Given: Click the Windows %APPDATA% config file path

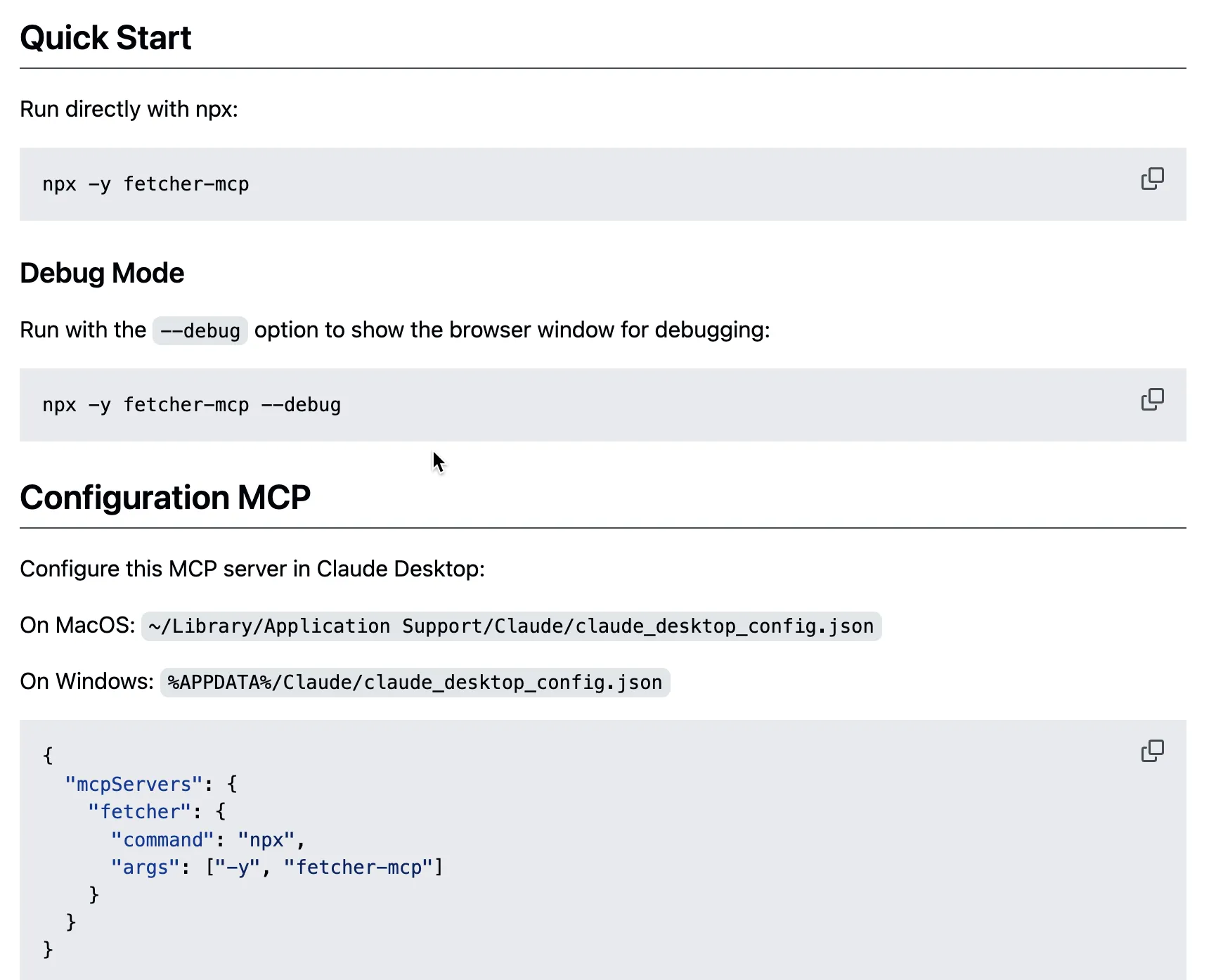Looking at the screenshot, I should pyautogui.click(x=415, y=683).
